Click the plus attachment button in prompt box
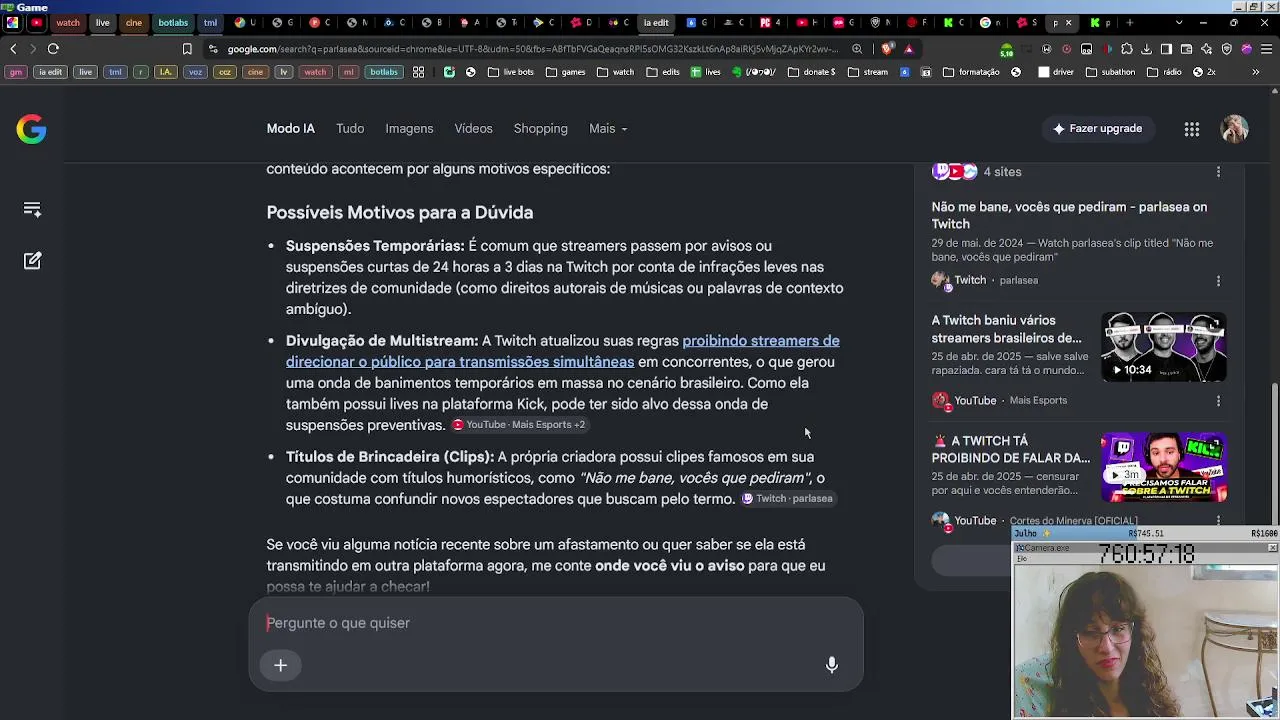Screen dimensions: 1280x720 pyautogui.click(x=281, y=665)
